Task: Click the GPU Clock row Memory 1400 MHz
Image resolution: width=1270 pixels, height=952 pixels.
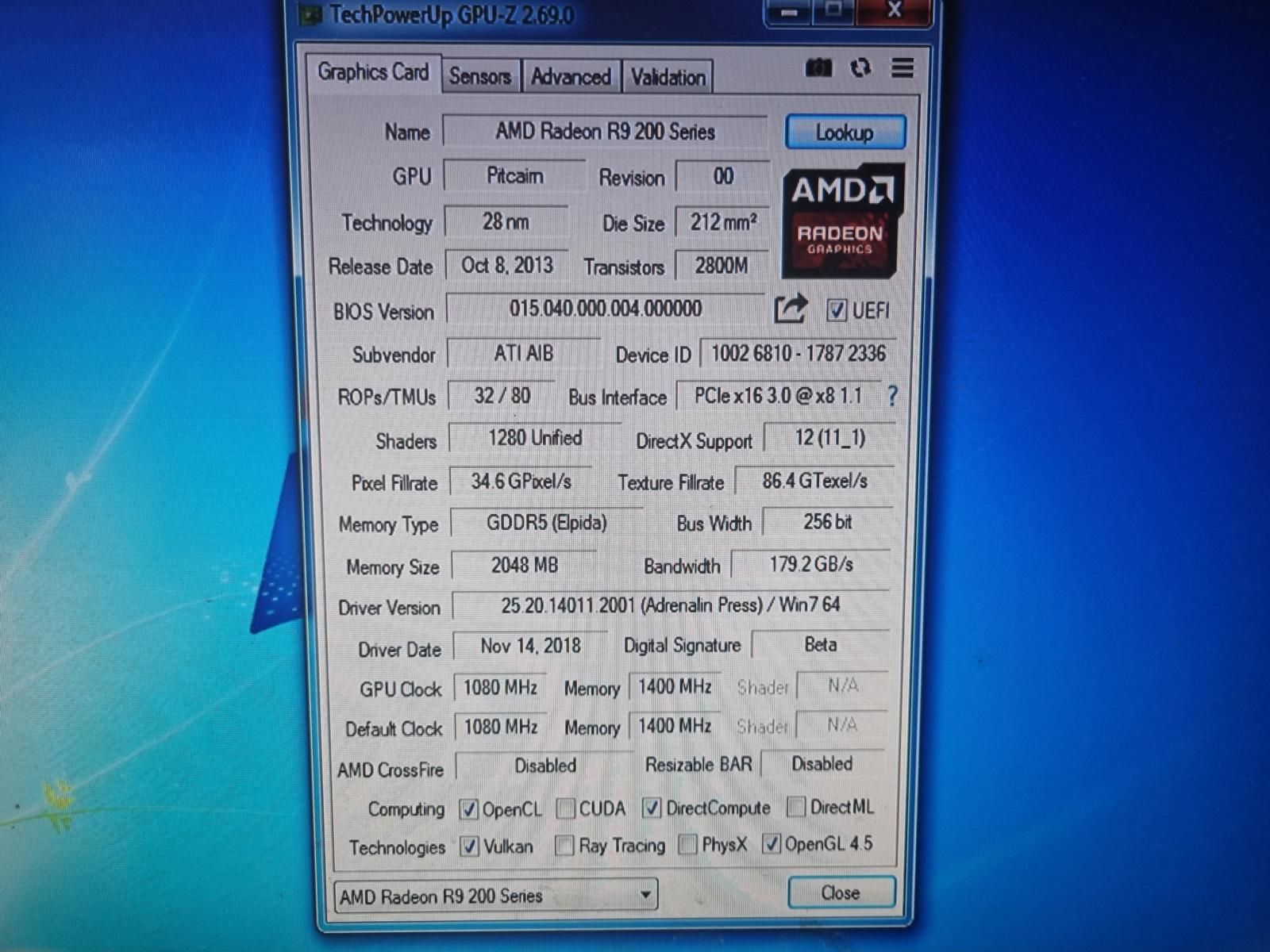Action: click(675, 686)
